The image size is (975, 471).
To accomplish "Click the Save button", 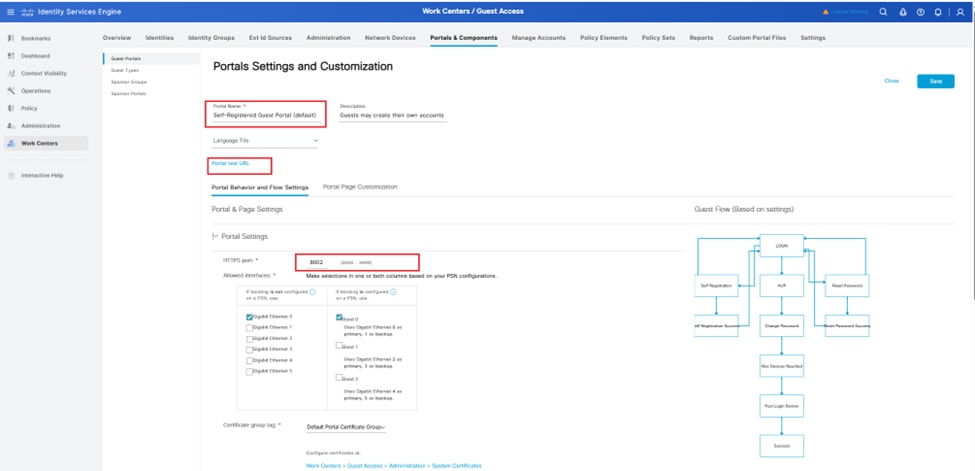I will [x=935, y=81].
